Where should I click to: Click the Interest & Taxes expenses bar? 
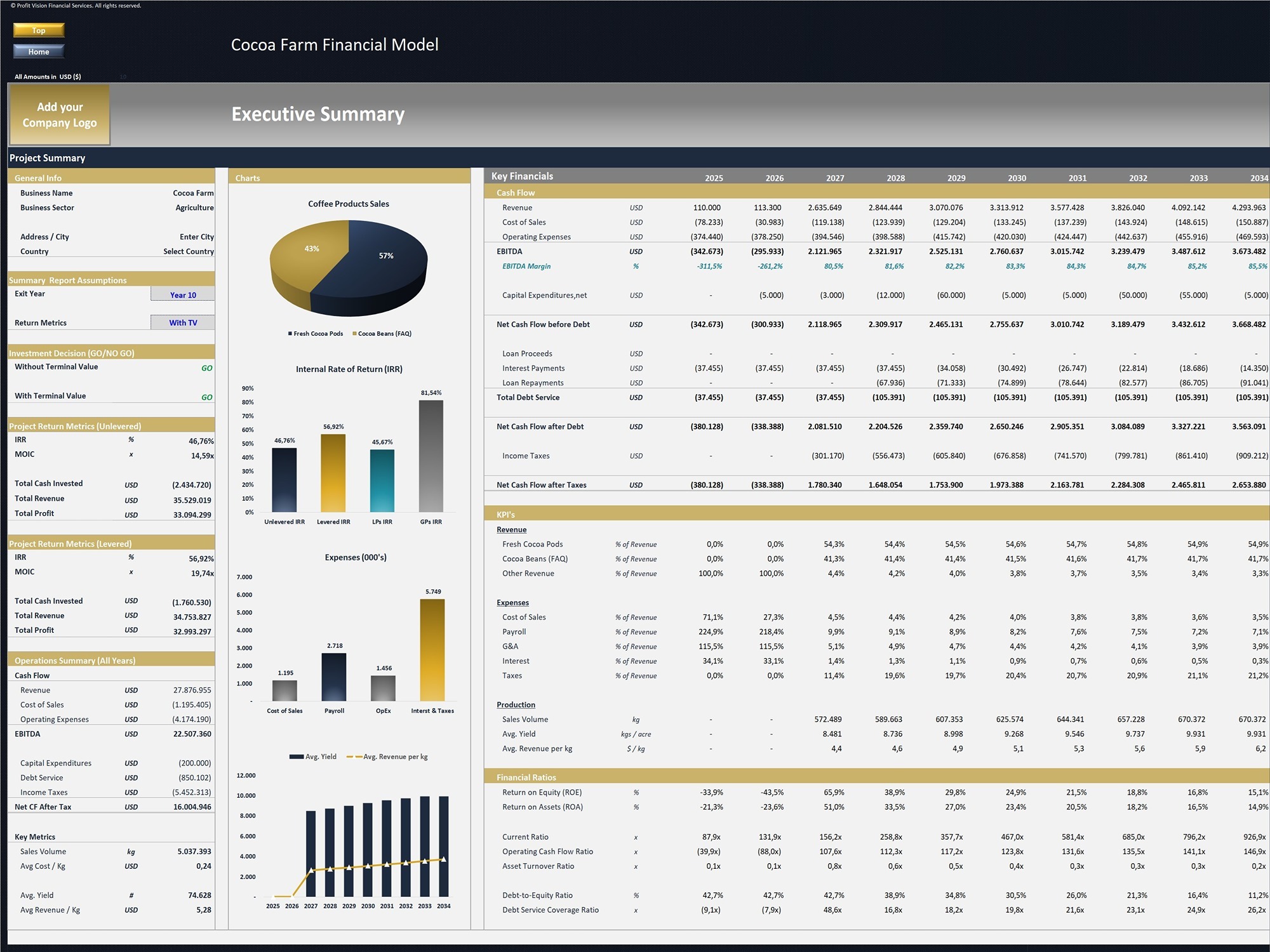click(x=432, y=650)
